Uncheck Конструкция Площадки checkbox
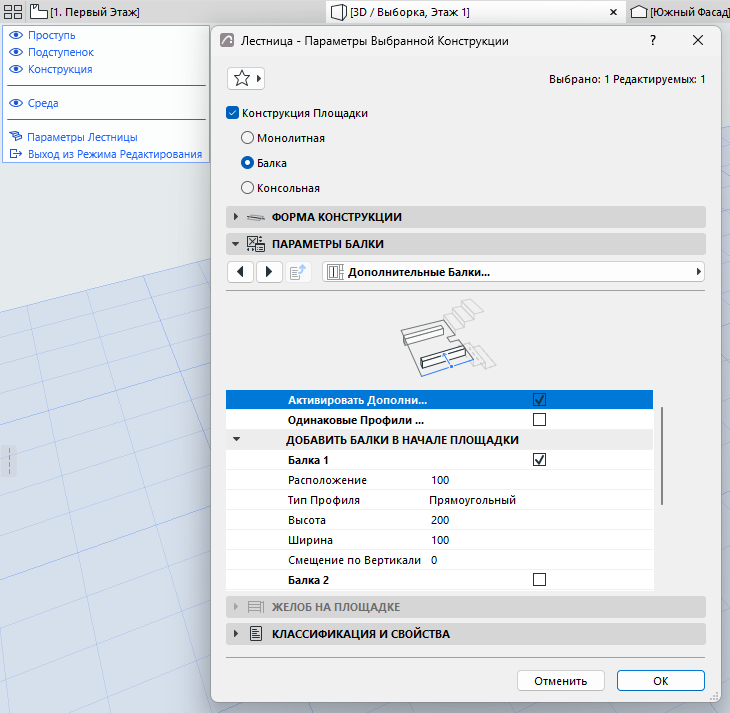Screen dimensions: 730x713 (x=232, y=113)
